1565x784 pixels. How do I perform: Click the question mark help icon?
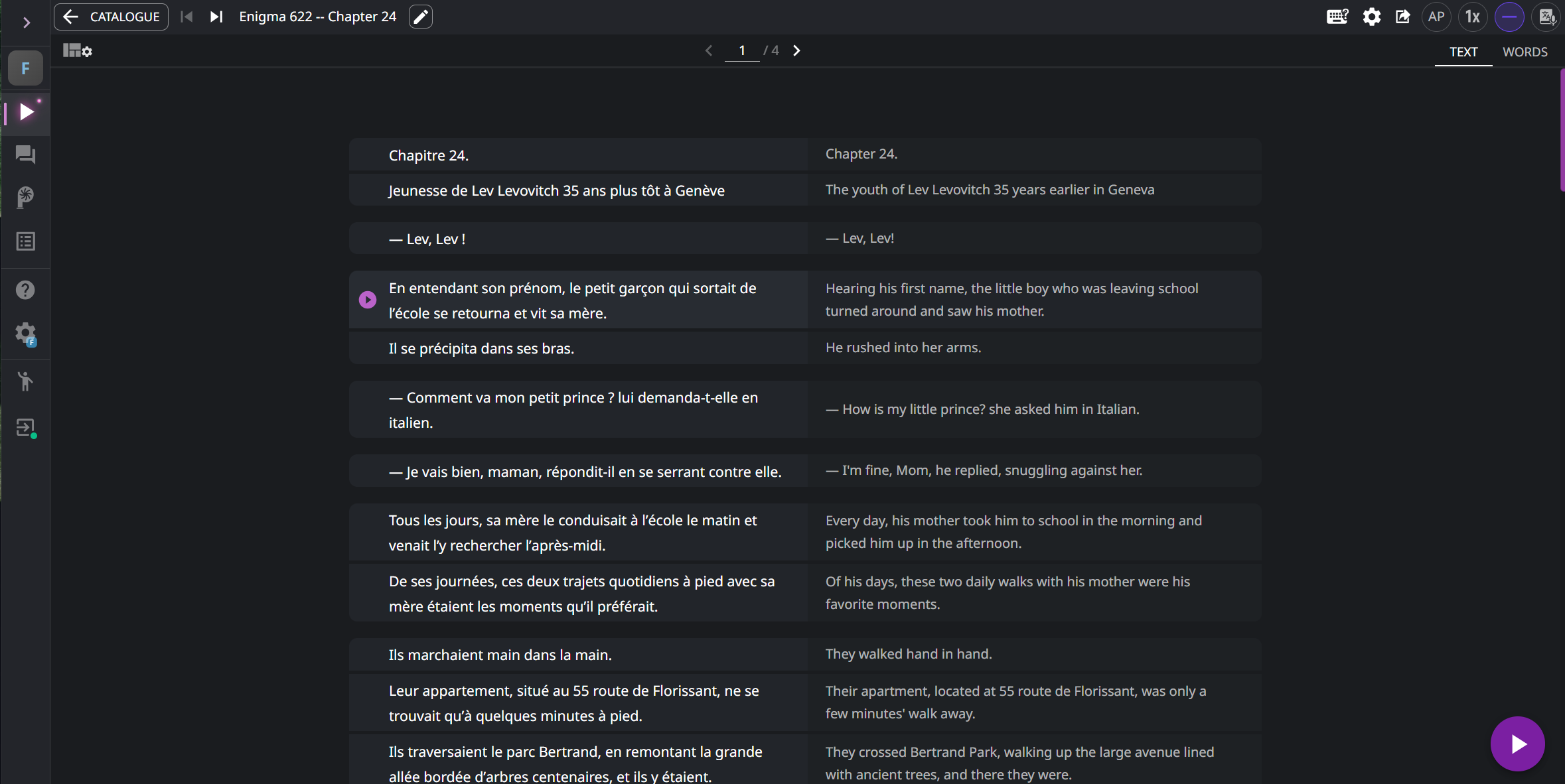tap(25, 290)
